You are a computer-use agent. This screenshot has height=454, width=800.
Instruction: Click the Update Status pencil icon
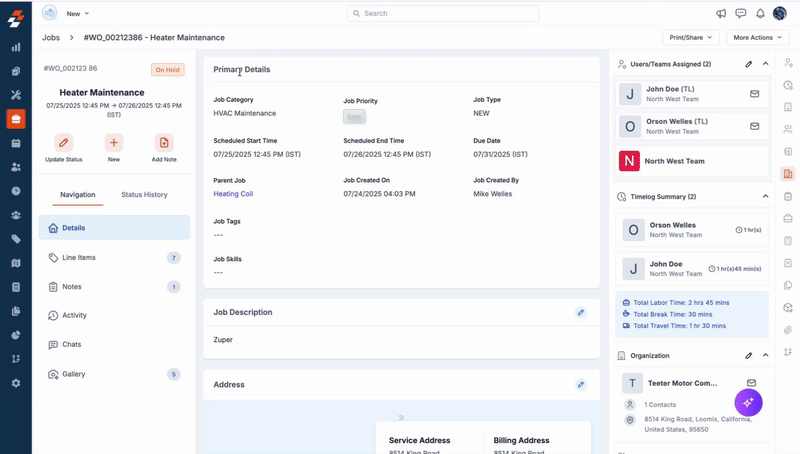point(64,143)
